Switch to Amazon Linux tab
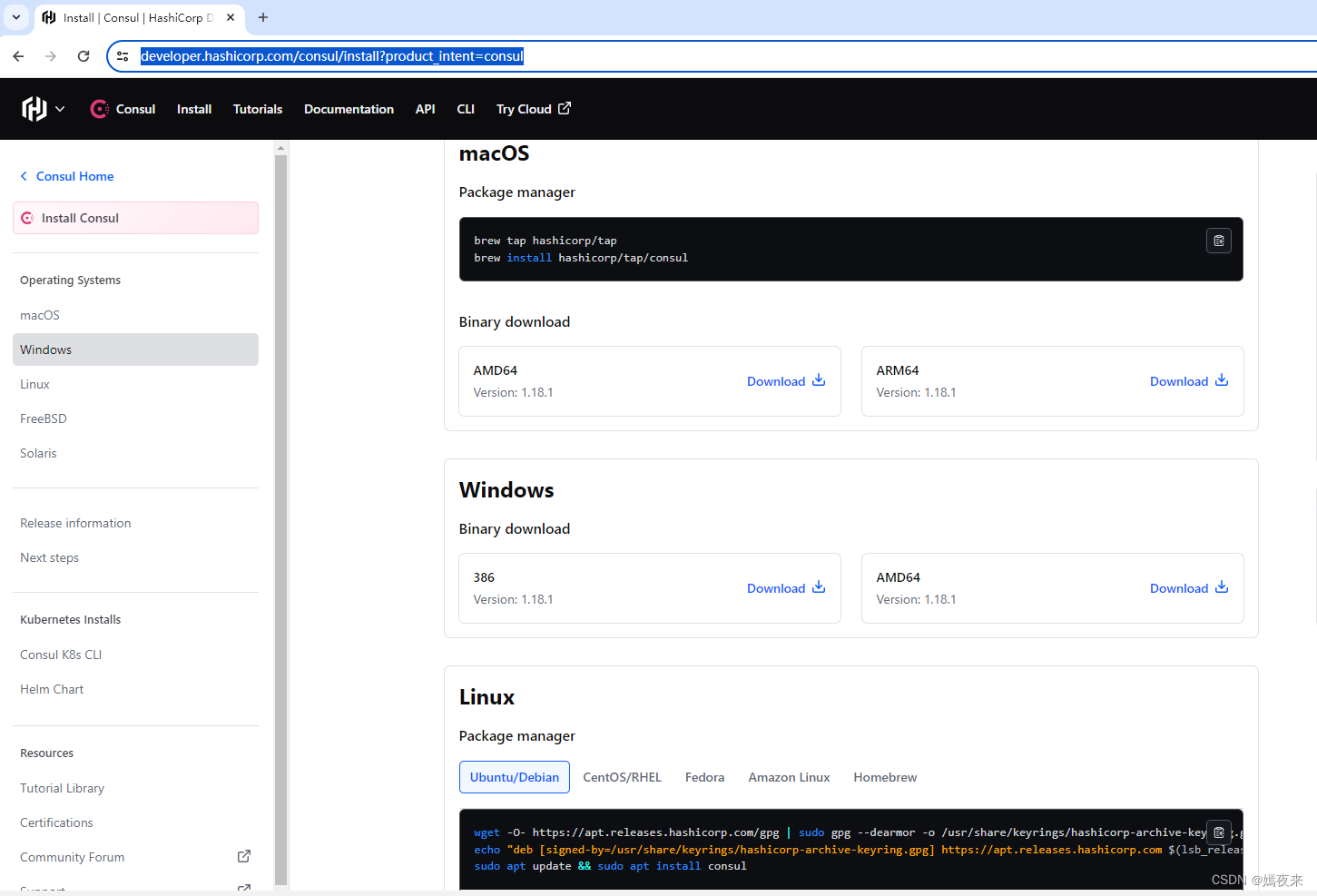1317x896 pixels. click(789, 777)
